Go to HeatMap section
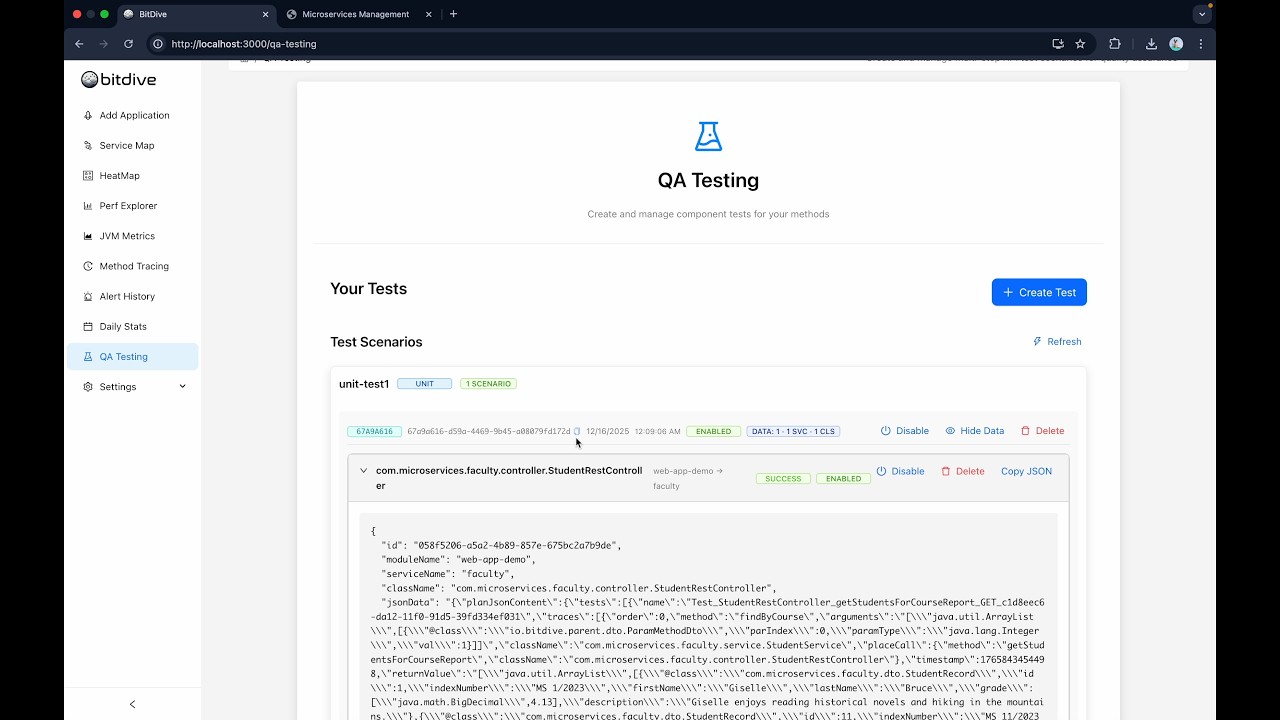This screenshot has height=720, width=1280. (119, 175)
